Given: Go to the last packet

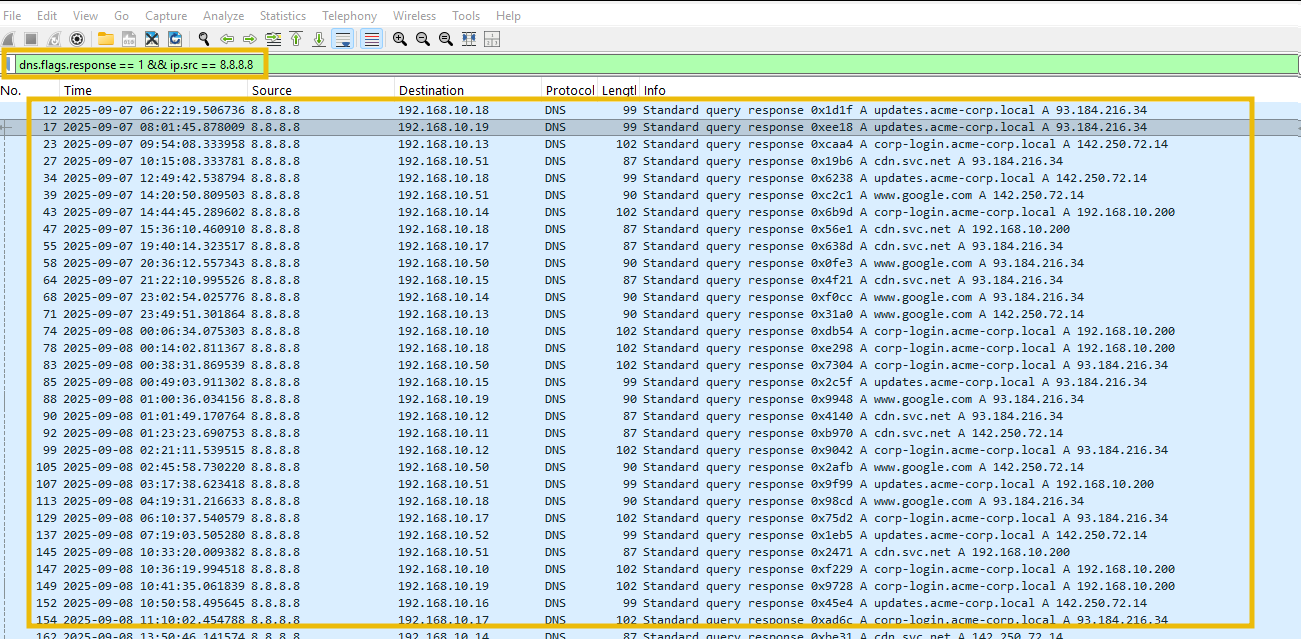Looking at the screenshot, I should click(x=319, y=39).
